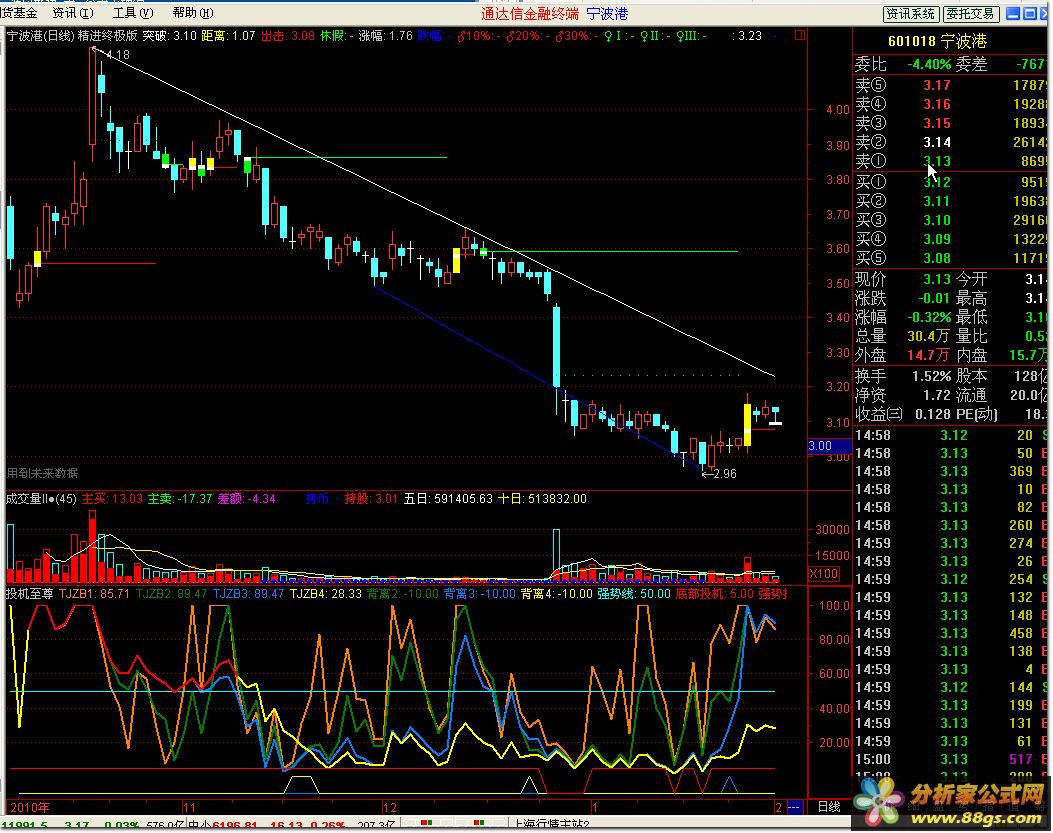Click the 涨跌 -0.01 value
Image resolution: width=1053 pixels, height=833 pixels.
tap(934, 298)
